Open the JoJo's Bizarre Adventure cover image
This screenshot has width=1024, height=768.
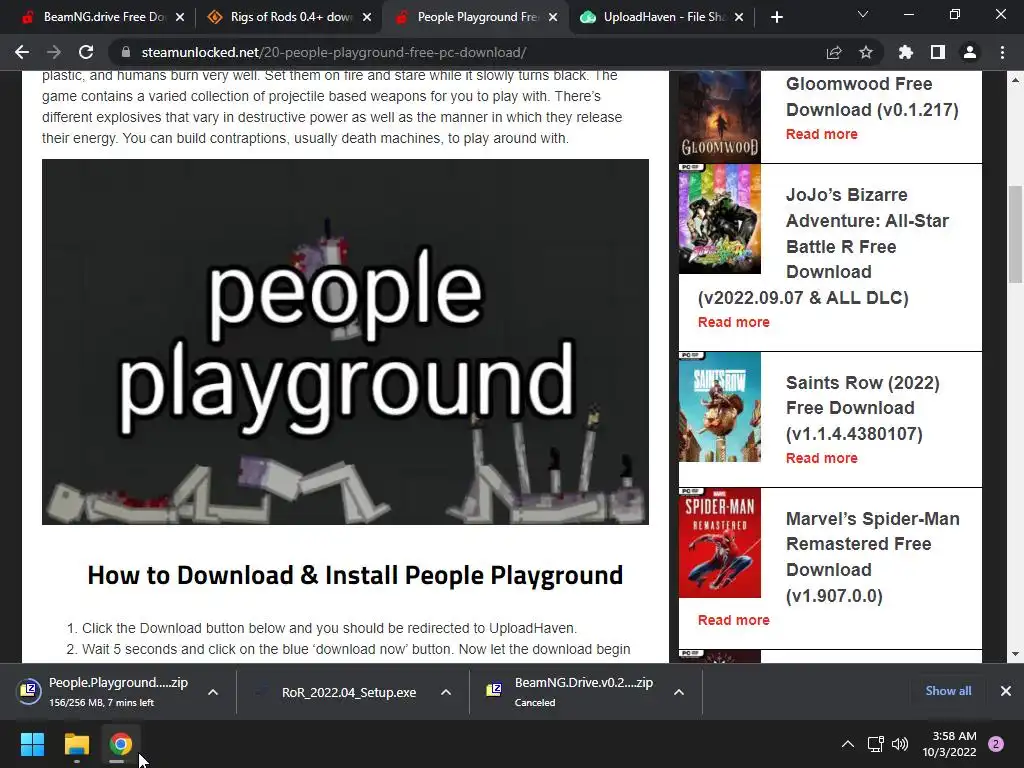[720, 219]
